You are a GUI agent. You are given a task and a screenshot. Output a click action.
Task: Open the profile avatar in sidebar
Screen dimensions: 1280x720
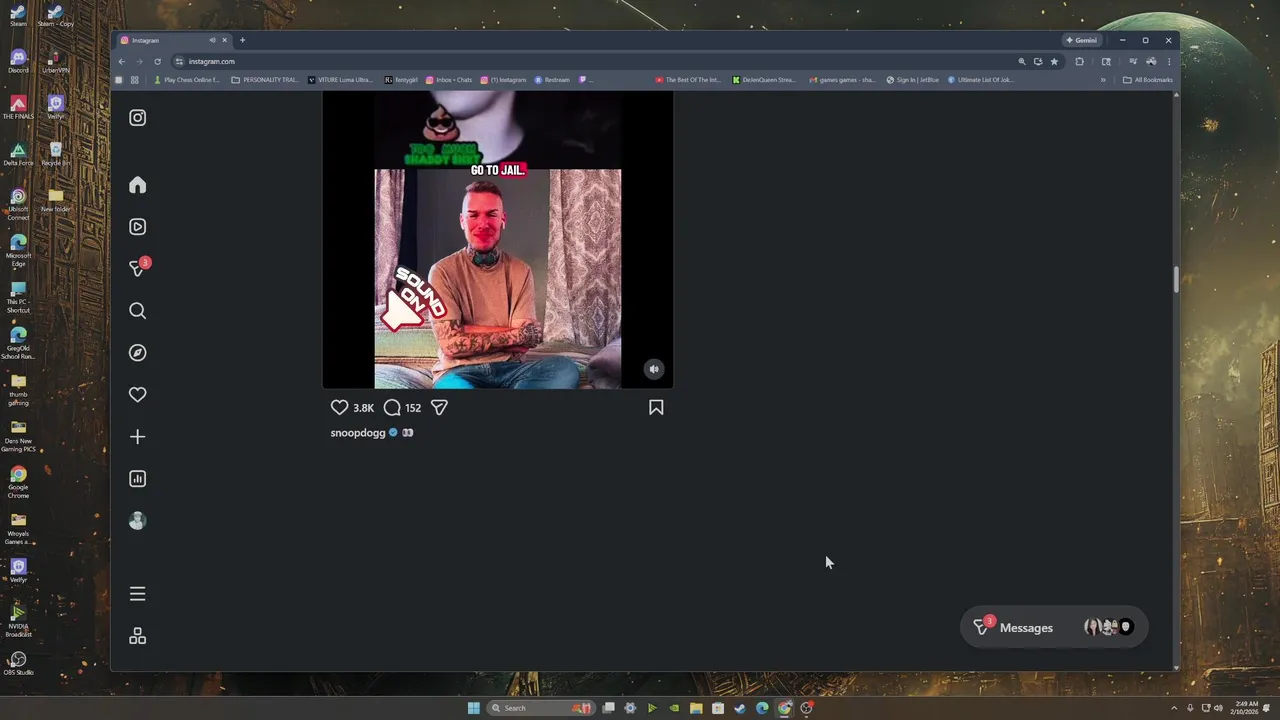pyautogui.click(x=138, y=521)
